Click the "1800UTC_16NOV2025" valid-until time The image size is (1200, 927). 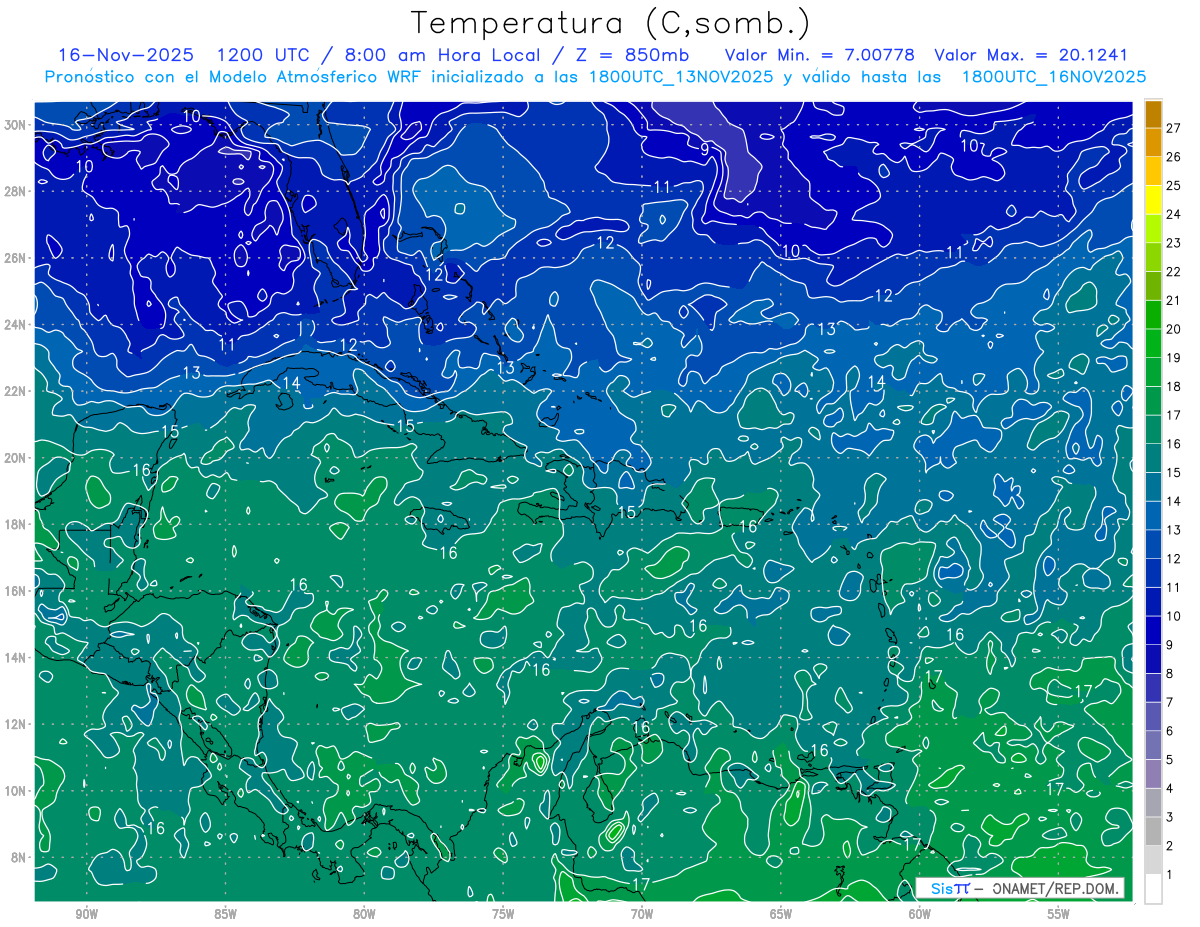click(1053, 77)
